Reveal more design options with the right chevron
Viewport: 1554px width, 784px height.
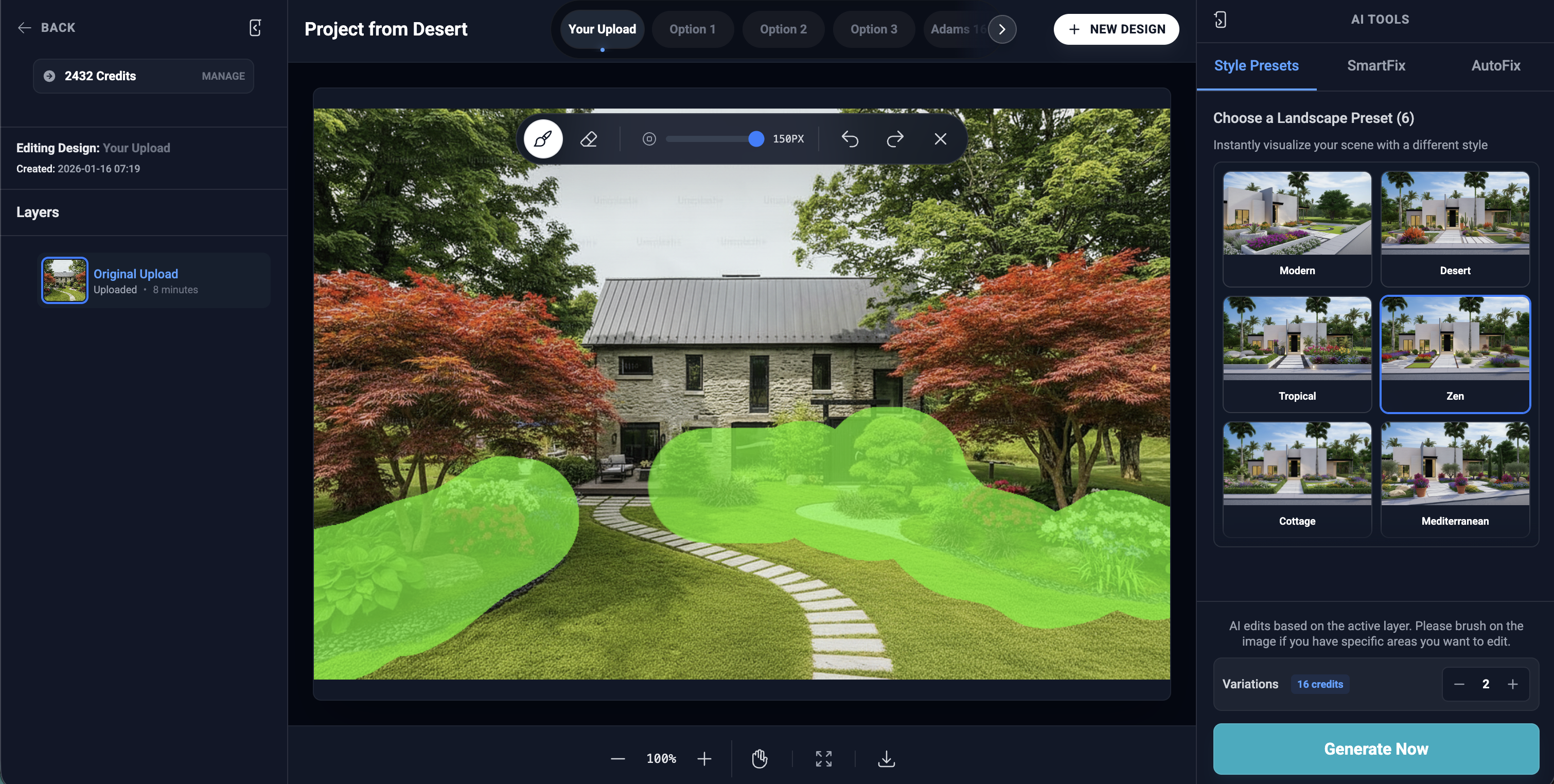(x=1002, y=29)
